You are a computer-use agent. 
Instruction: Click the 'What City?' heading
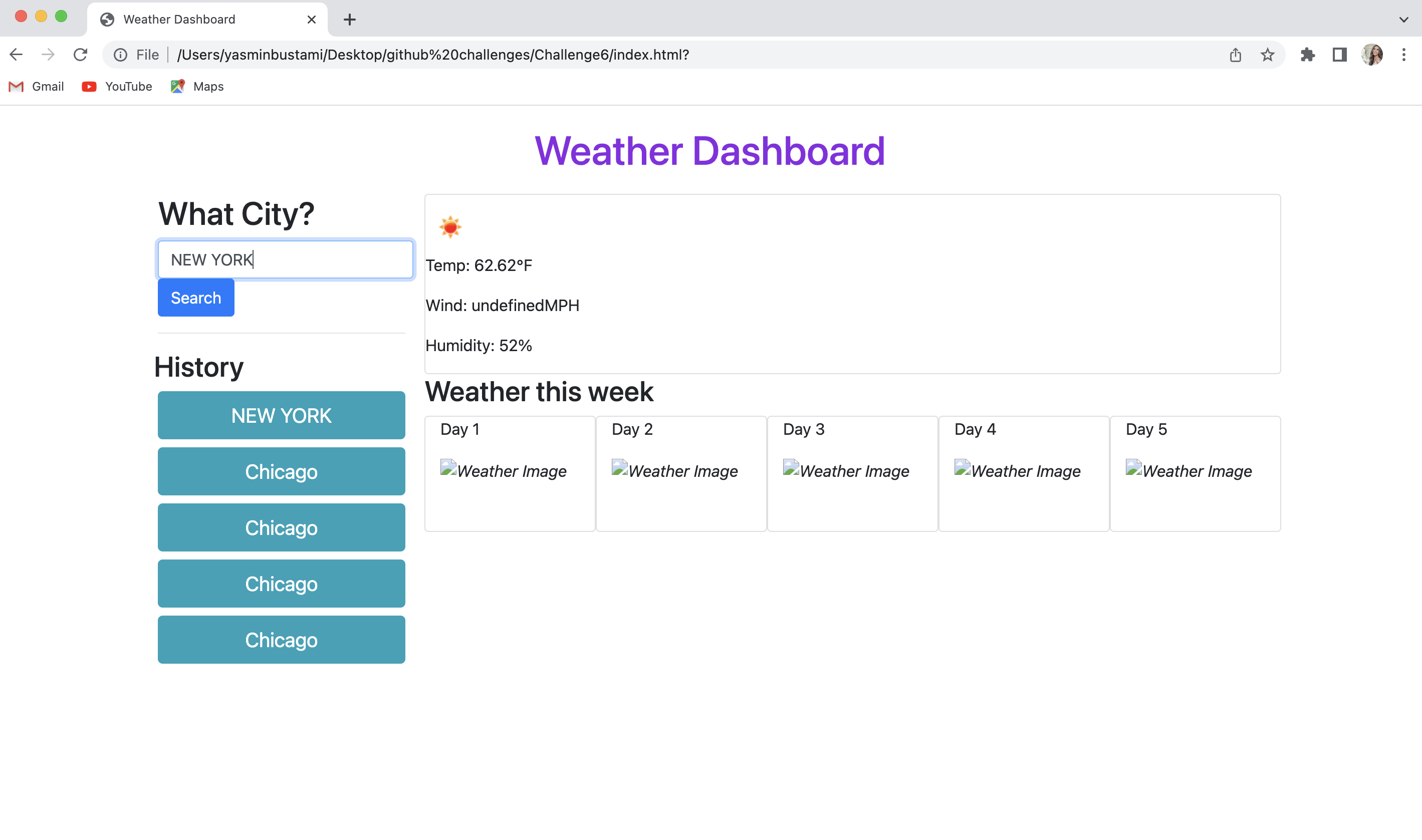[236, 214]
